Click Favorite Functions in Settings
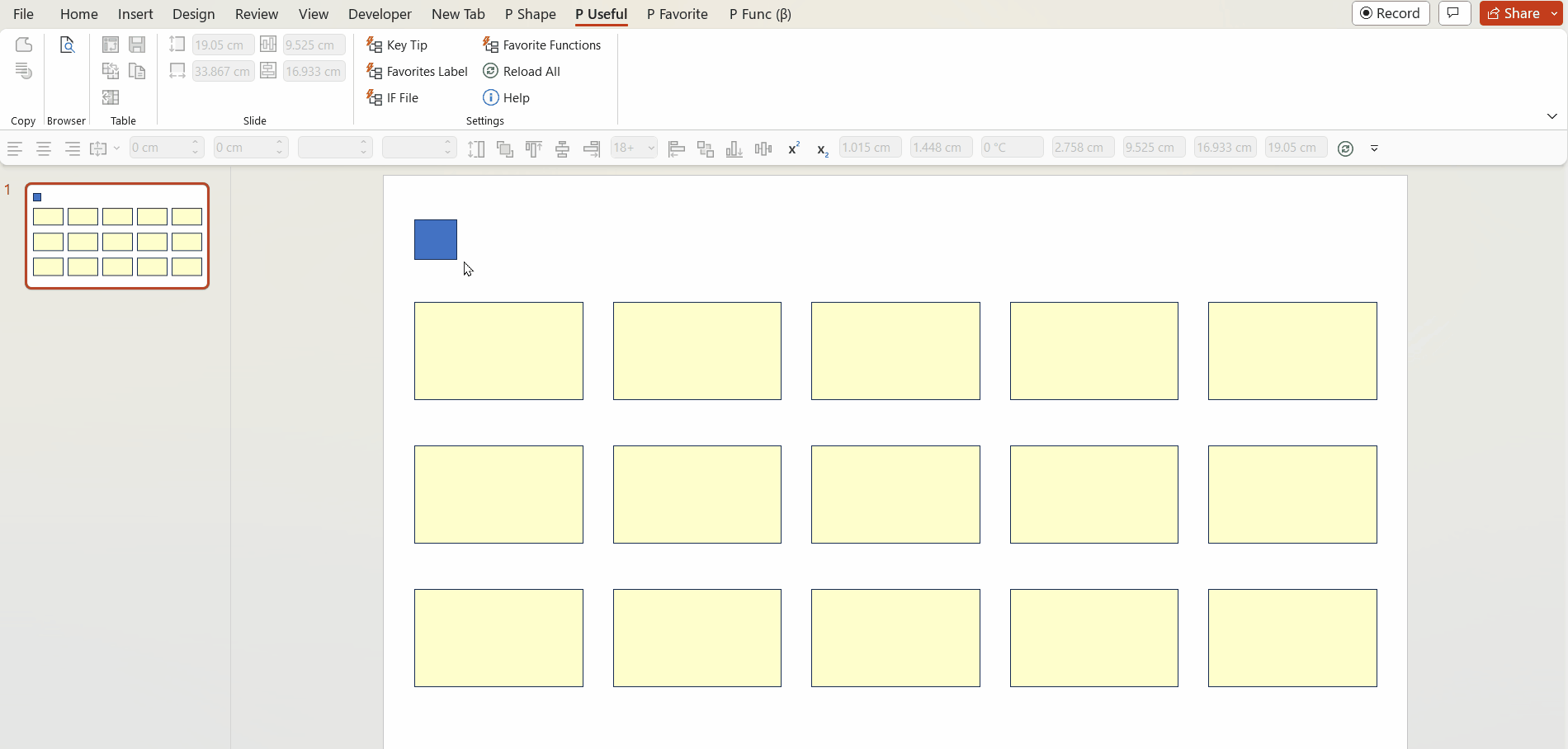Screen dimensions: 1568x749 (x=542, y=45)
